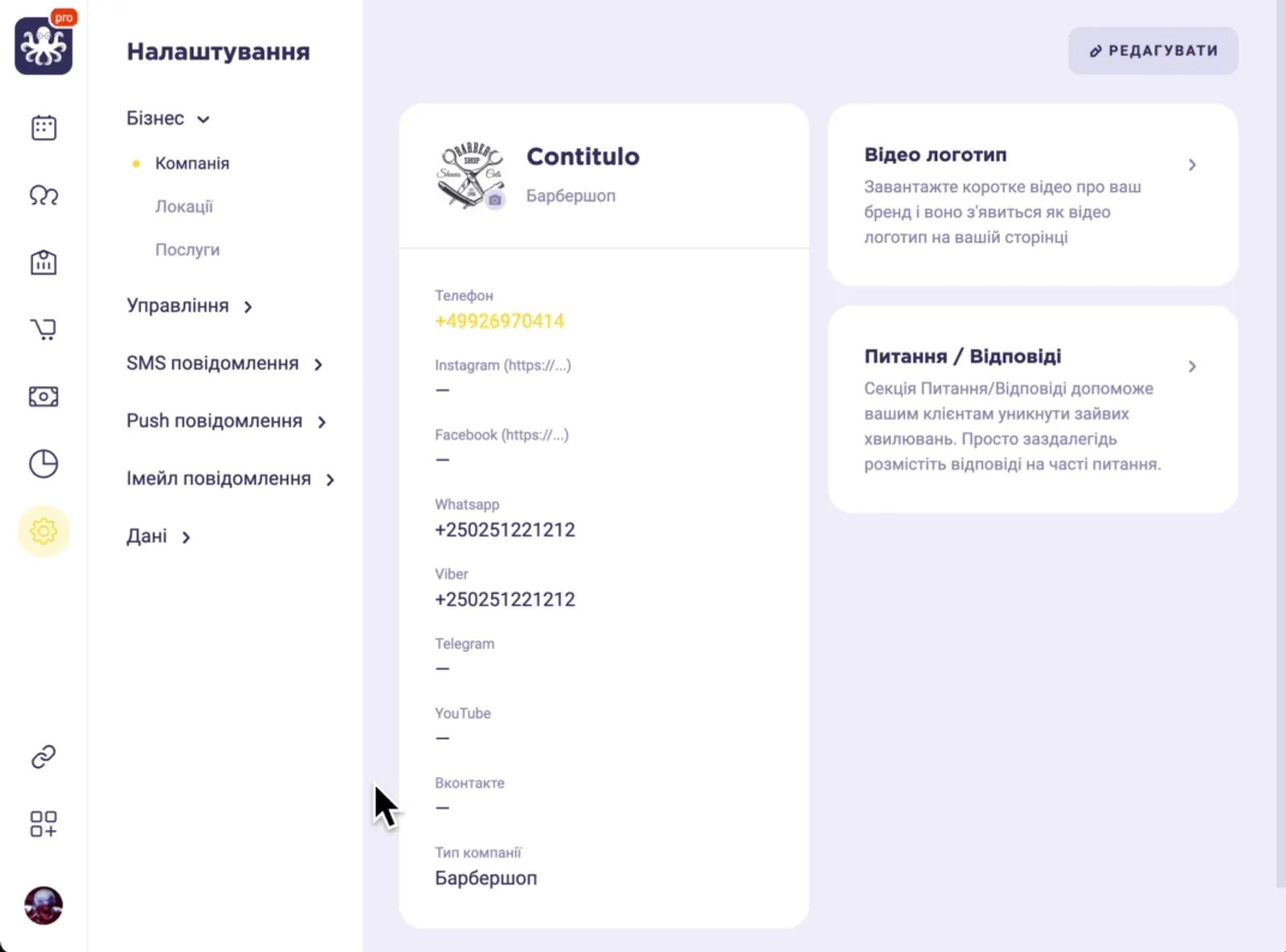The width and height of the screenshot is (1286, 952).
Task: Click the shopping cart sidebar icon
Action: coord(43,329)
